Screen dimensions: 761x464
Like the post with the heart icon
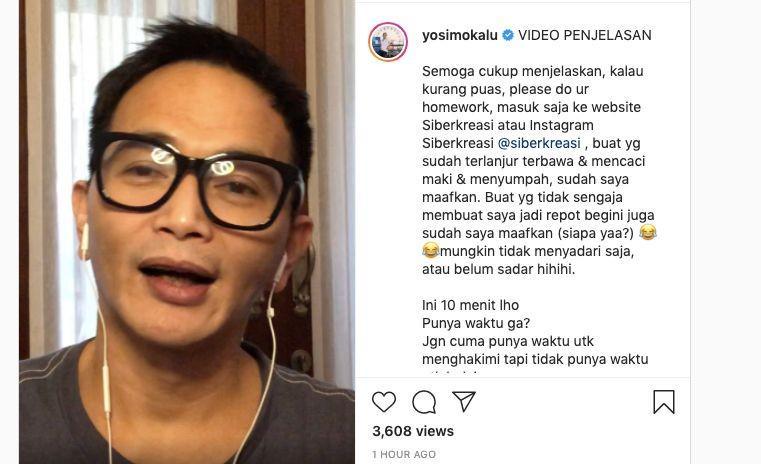pos(384,402)
